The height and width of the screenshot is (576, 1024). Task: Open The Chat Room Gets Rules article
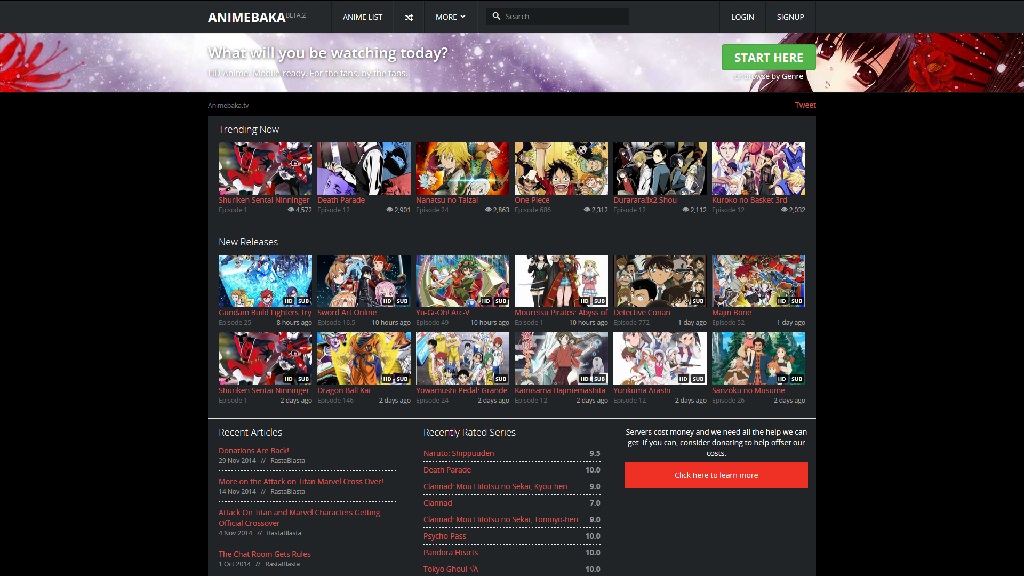264,554
